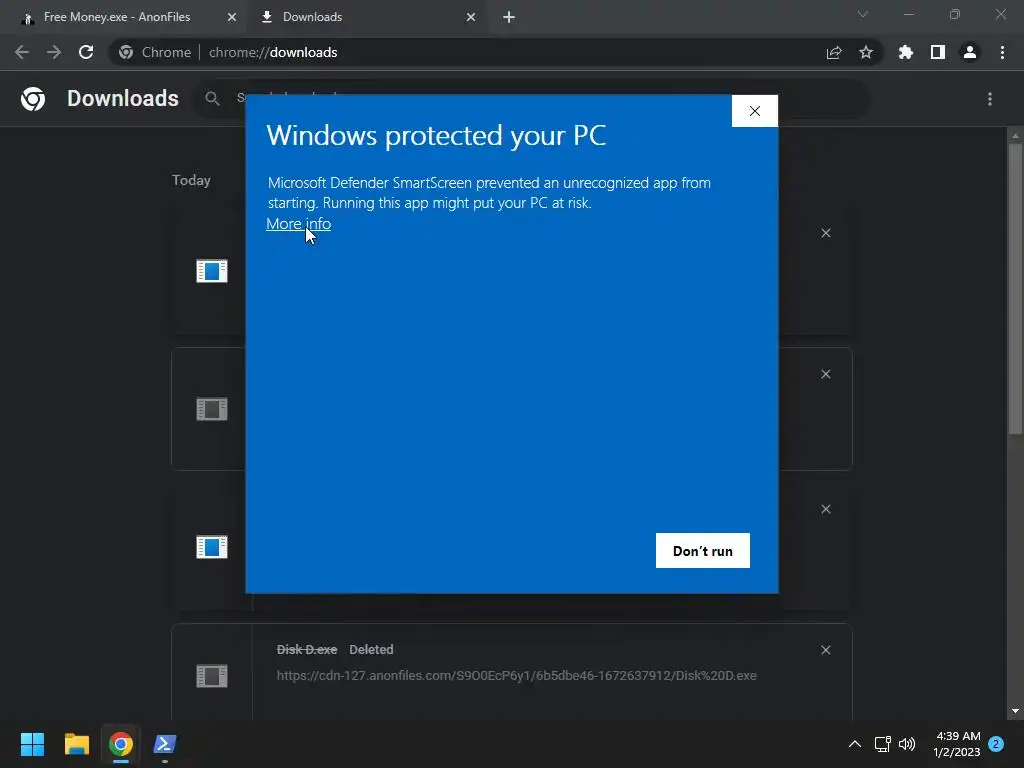Close the Downloads tab
The image size is (1024, 768).
[471, 17]
